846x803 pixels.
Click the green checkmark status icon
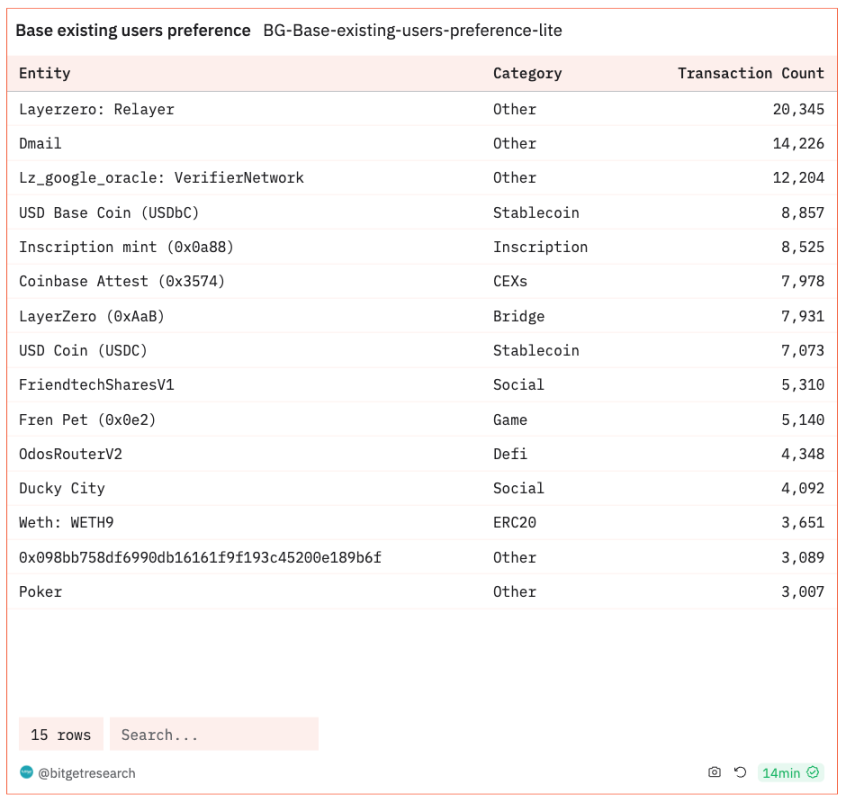(813, 772)
